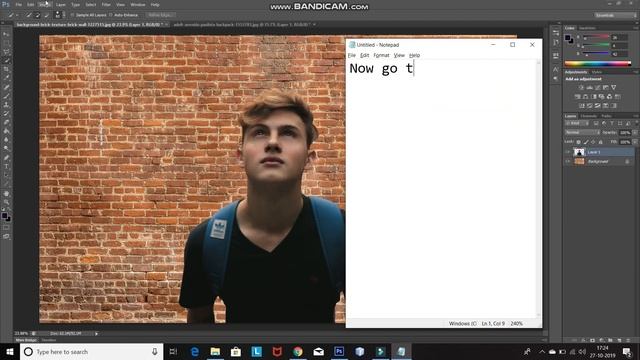Switch to the second document tab (backpack image)
This screenshot has height=360, width=640.
click(x=241, y=25)
